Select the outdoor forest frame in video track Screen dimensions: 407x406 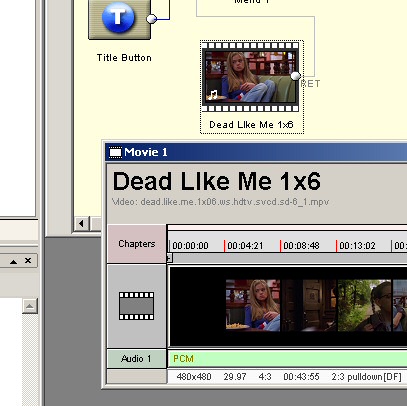(x=365, y=305)
